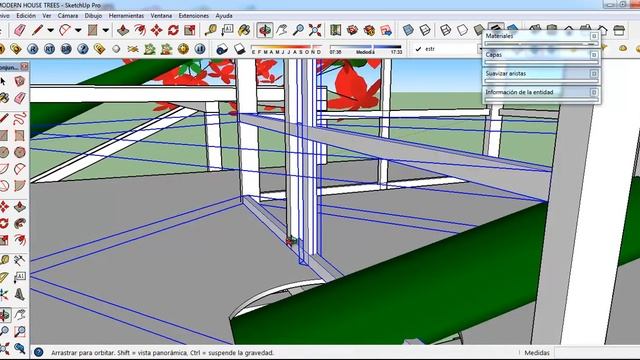Select the Protractor tool in left toolbar
This screenshot has width=640, height=360.
[4, 277]
